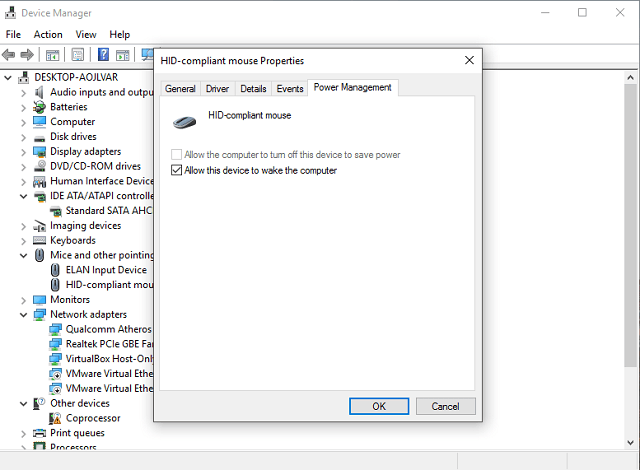Click Cancel in the mouse Properties dialog
640x470 pixels.
click(x=445, y=406)
